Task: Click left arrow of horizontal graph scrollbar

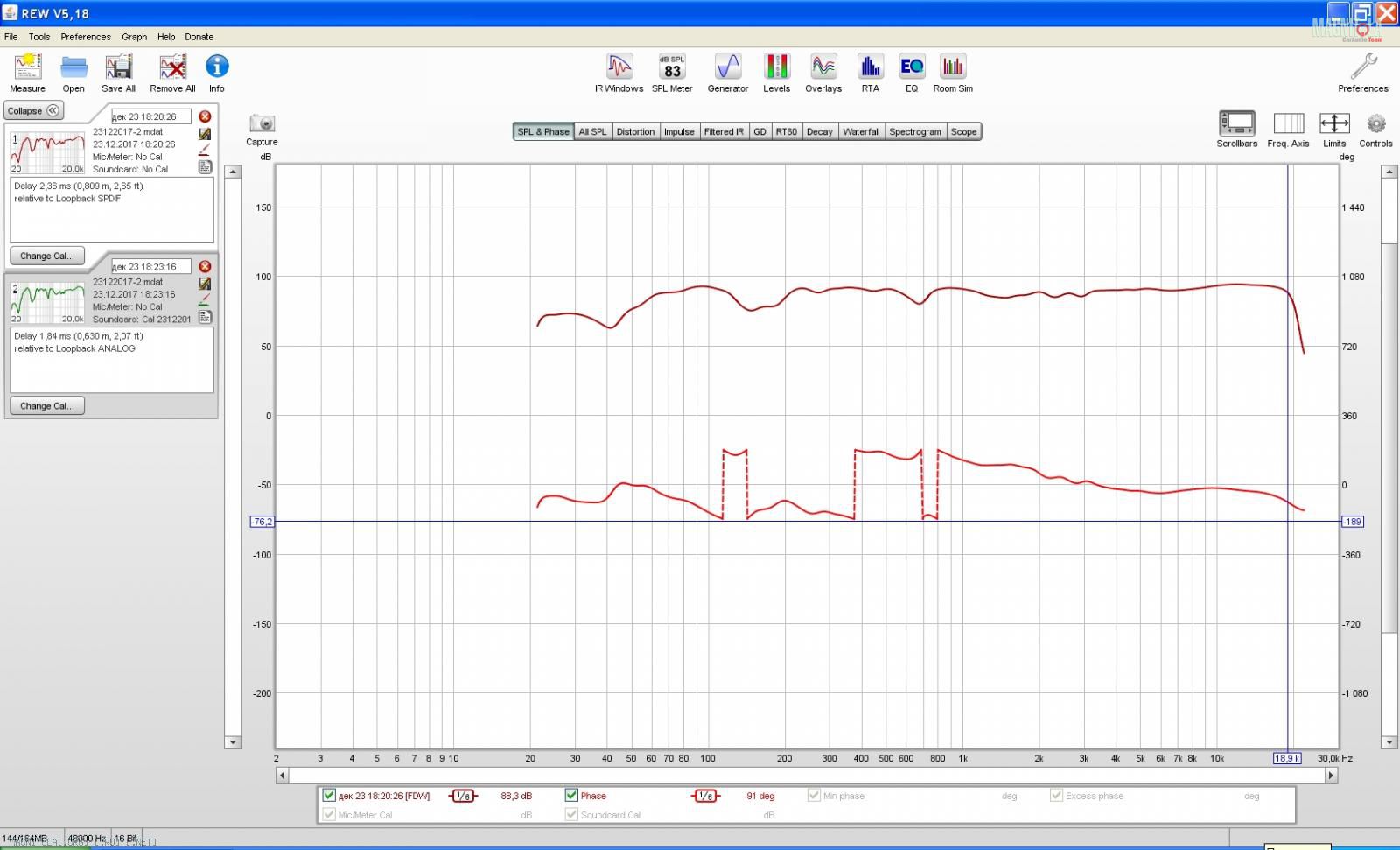Action: pyautogui.click(x=282, y=775)
